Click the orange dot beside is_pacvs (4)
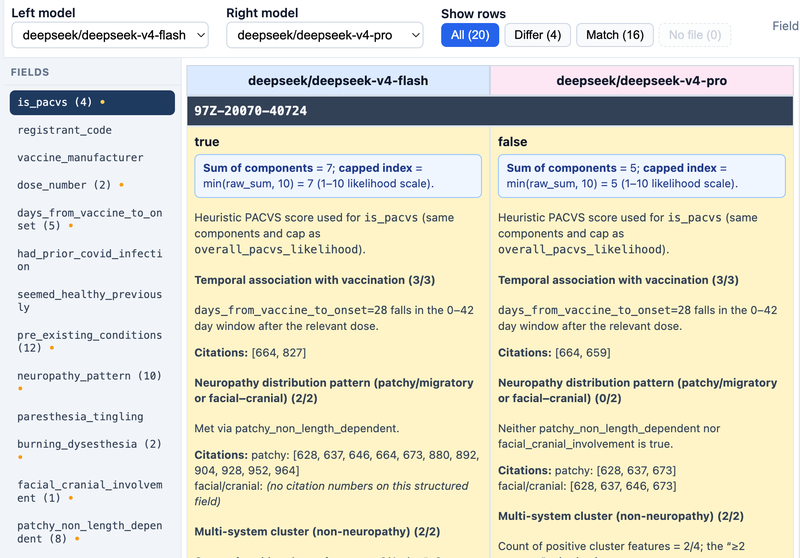Screen dimensions: 800x558 pyautogui.click(x=103, y=103)
